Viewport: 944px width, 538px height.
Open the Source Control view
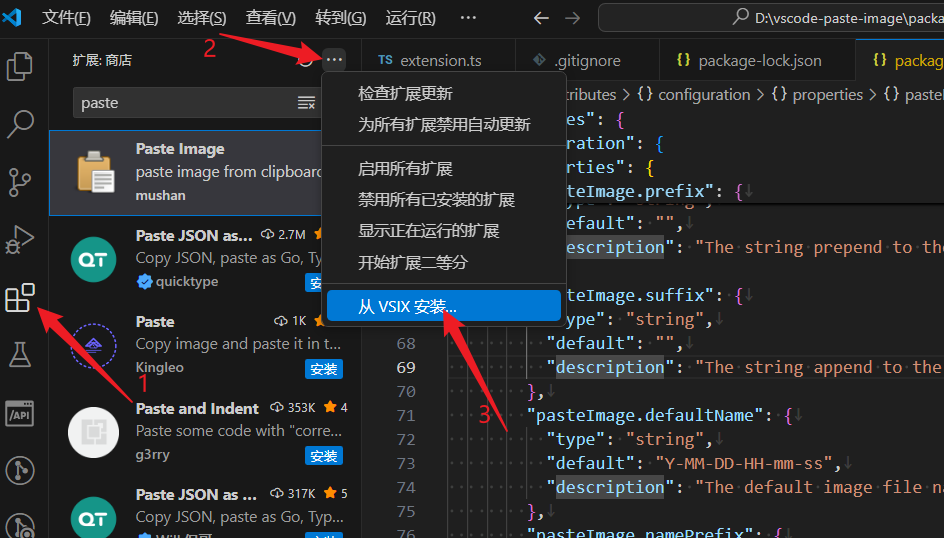[20, 183]
